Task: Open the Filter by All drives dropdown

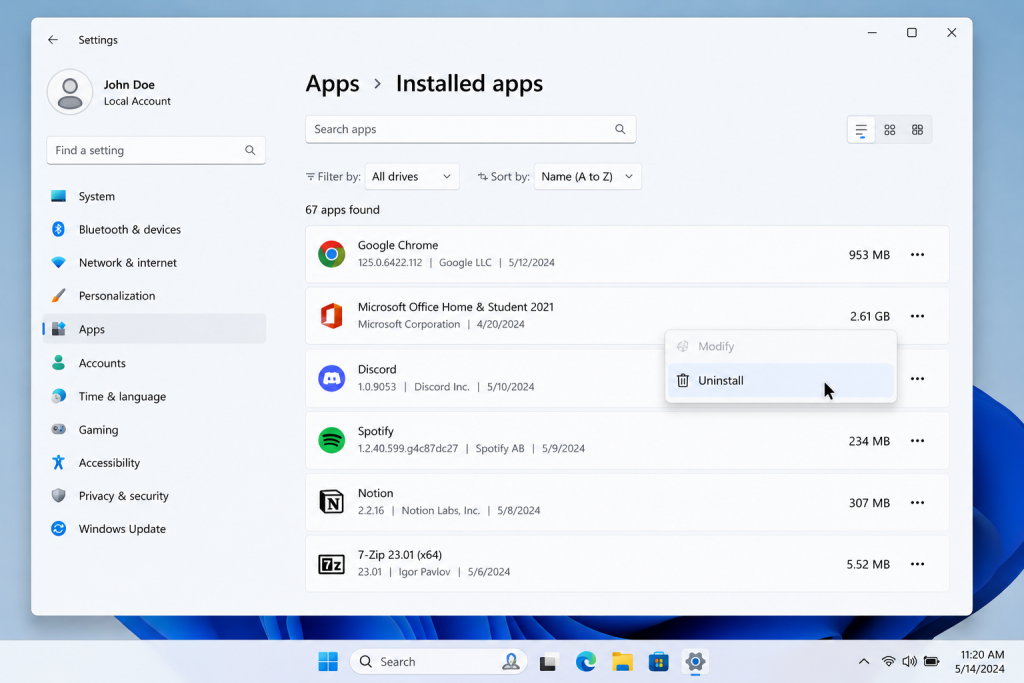Action: pos(412,176)
